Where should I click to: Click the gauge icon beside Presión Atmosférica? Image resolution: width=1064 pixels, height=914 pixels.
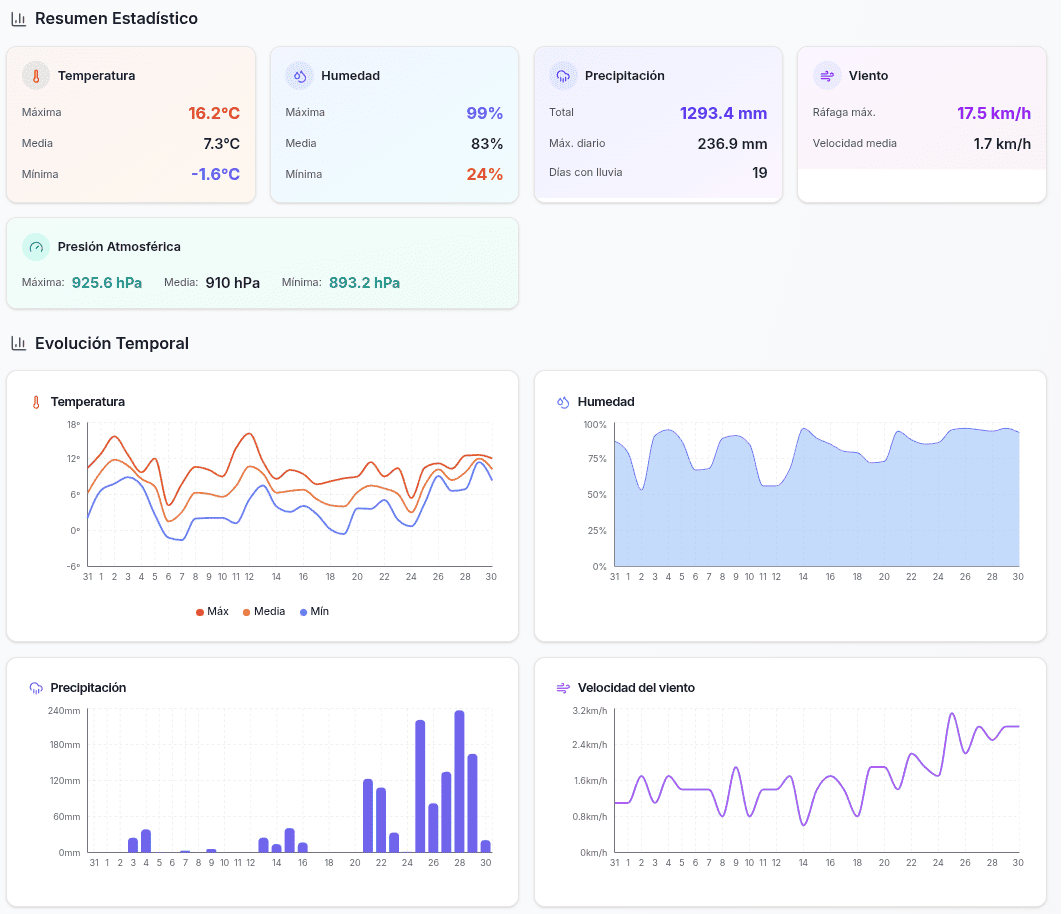point(36,247)
